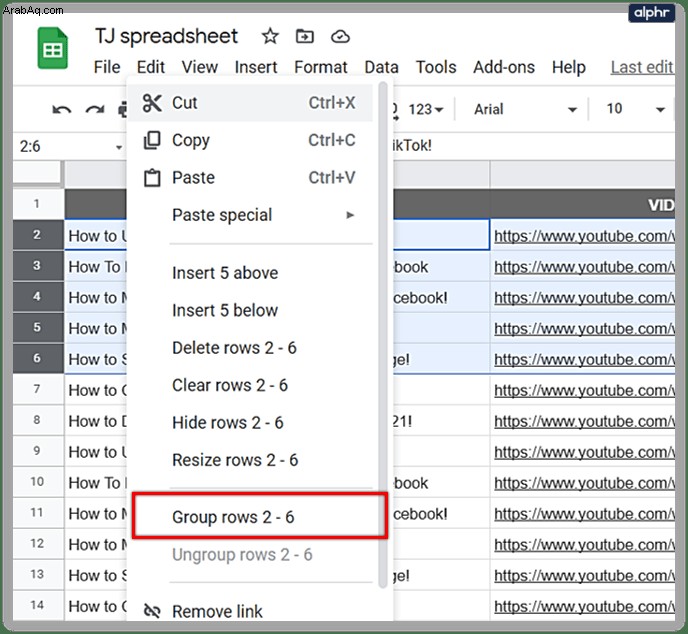The width and height of the screenshot is (688, 634).
Task: Star the TJ spreadsheet document
Action: [x=270, y=36]
